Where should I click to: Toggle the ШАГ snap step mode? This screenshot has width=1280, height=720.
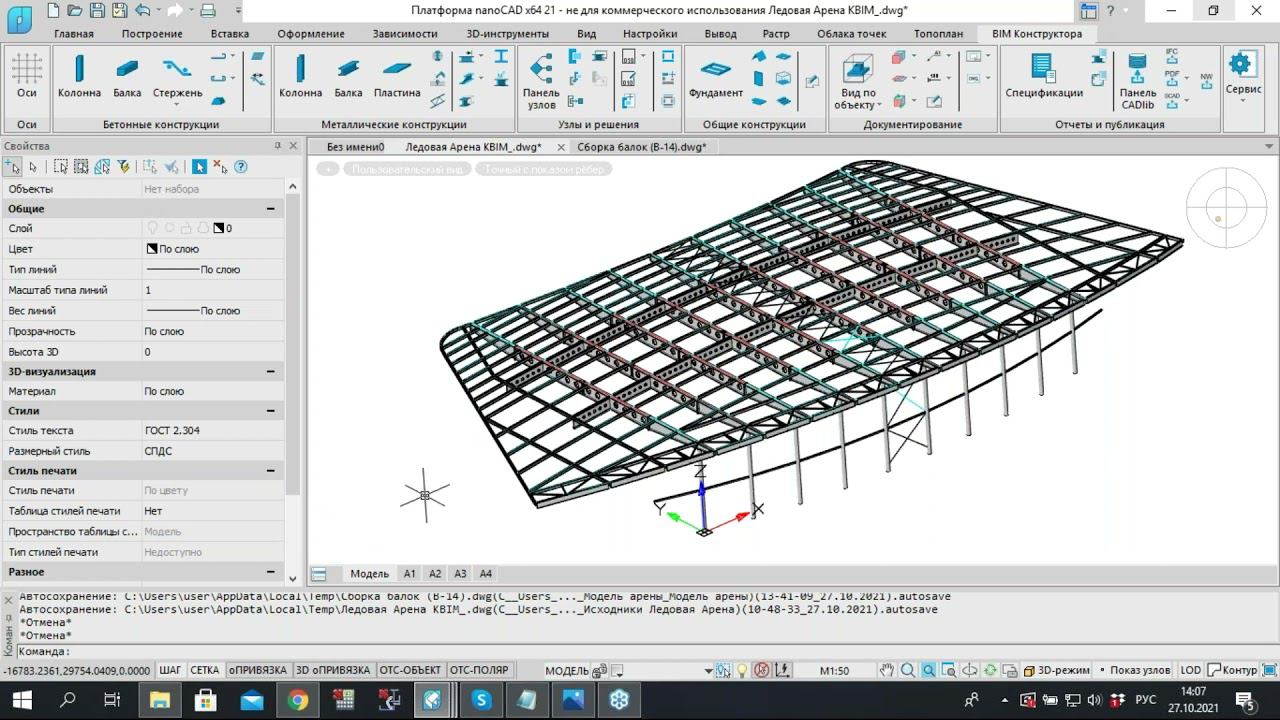click(170, 670)
